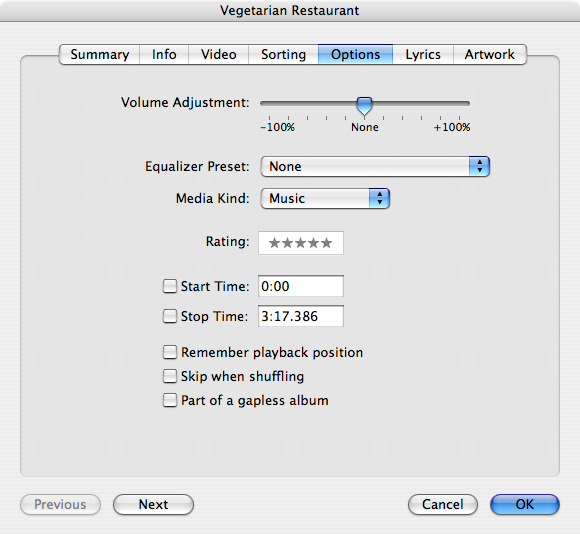Set rating by clicking the third star

click(300, 243)
